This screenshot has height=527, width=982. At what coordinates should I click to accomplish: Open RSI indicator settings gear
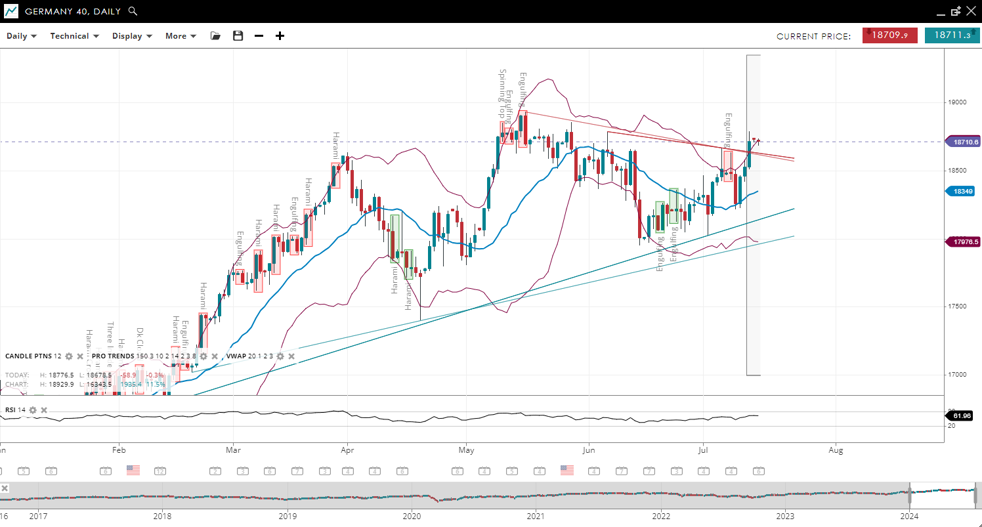coord(33,410)
